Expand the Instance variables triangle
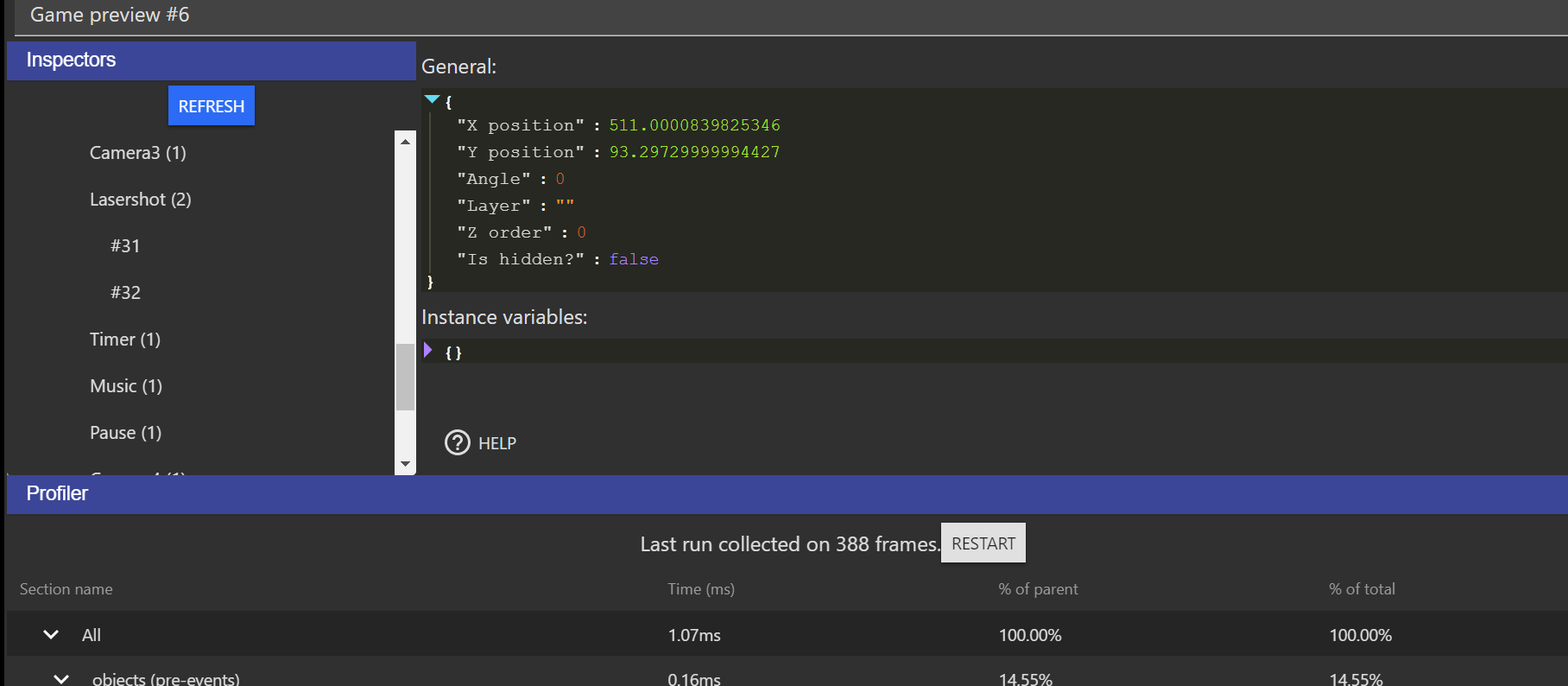The width and height of the screenshot is (1568, 686). click(428, 350)
